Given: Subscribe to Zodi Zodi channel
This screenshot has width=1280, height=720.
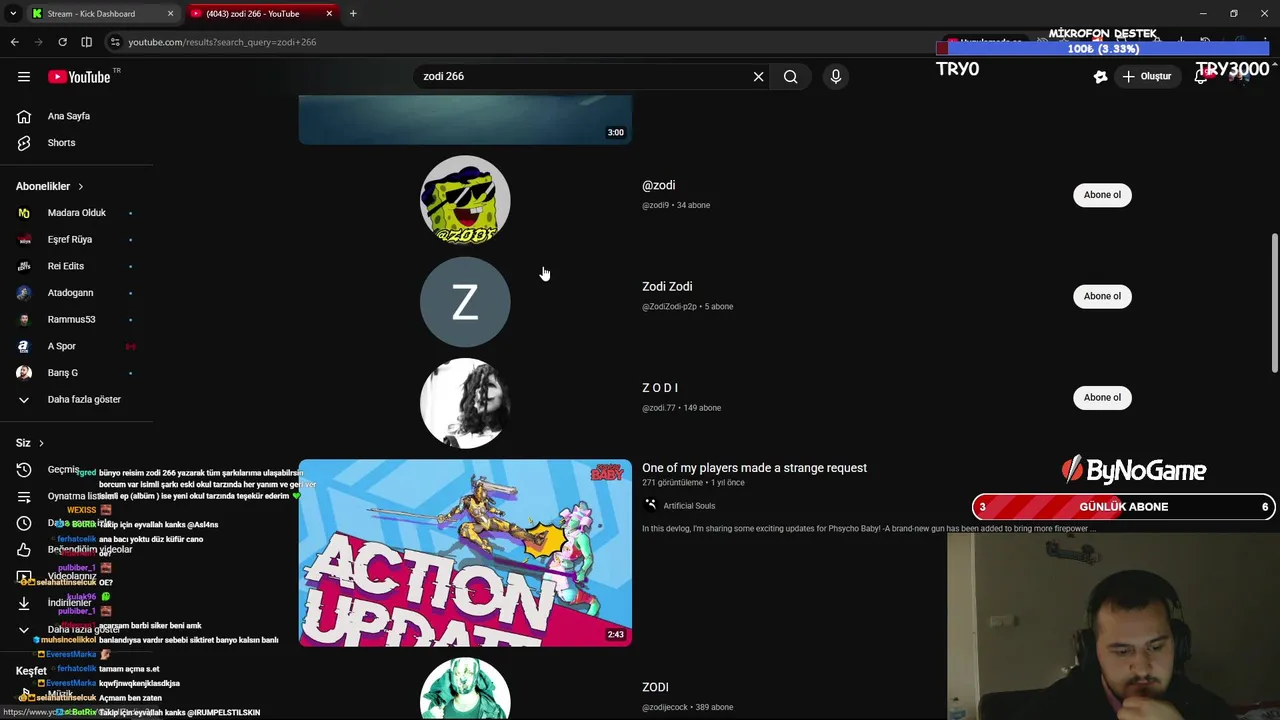Looking at the screenshot, I should click(1102, 296).
